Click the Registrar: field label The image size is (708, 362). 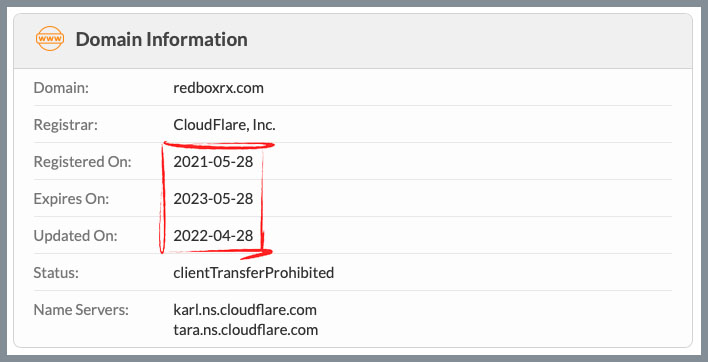click(65, 125)
